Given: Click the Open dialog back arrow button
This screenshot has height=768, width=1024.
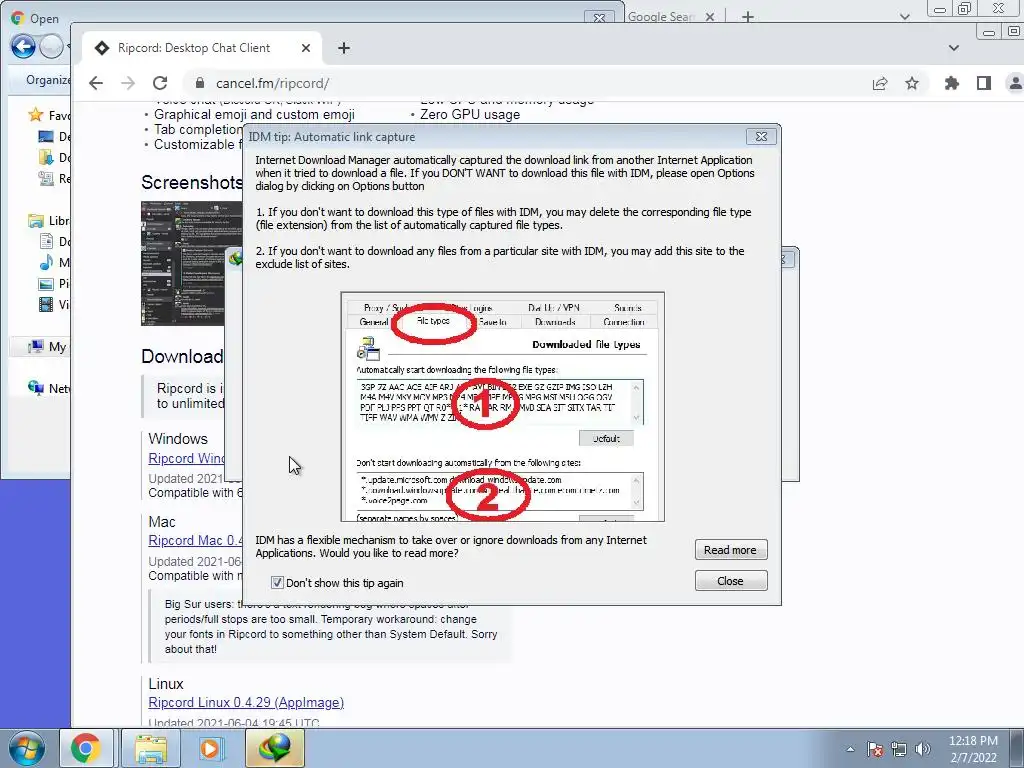Looking at the screenshot, I should pyautogui.click(x=23, y=46).
